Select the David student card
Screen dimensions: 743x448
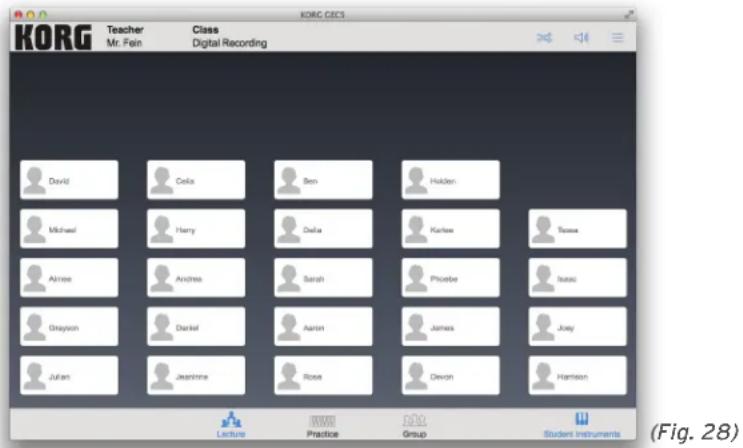[69, 180]
